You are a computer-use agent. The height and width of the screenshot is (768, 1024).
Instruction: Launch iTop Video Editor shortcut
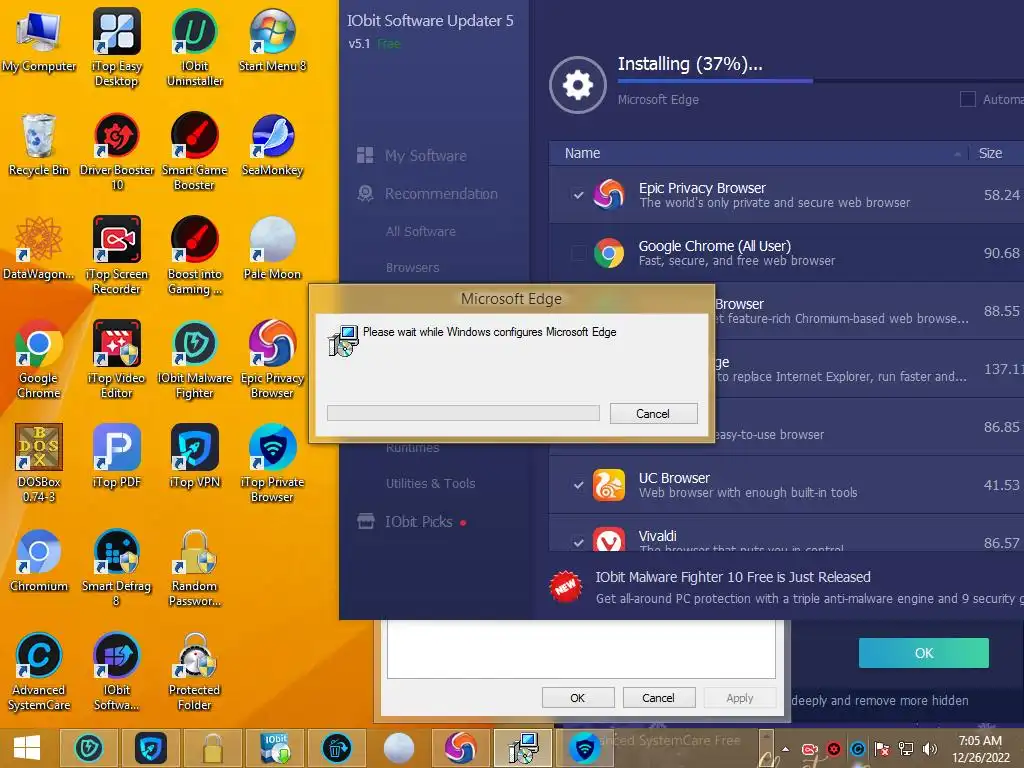pyautogui.click(x=116, y=359)
